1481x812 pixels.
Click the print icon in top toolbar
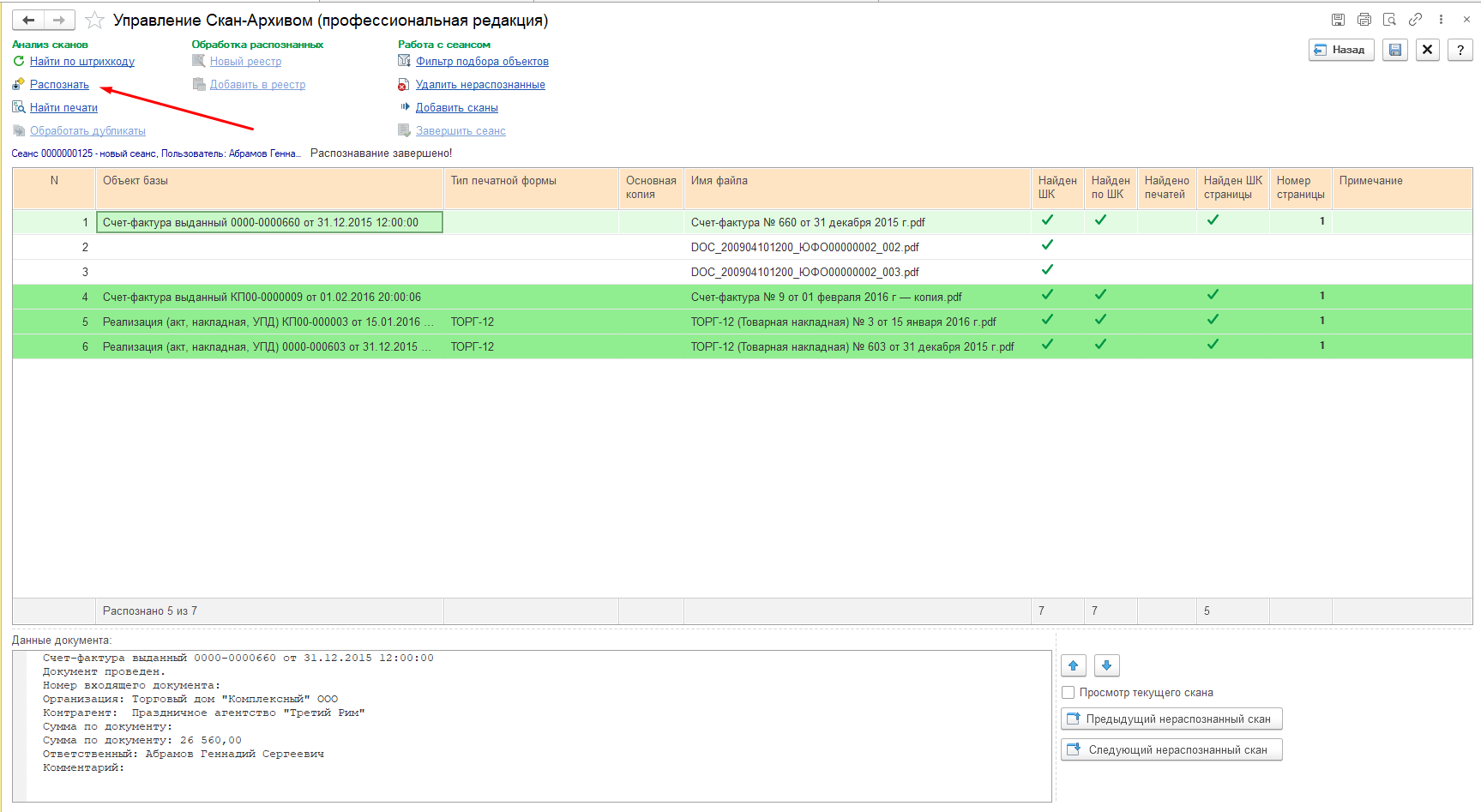pos(1364,20)
